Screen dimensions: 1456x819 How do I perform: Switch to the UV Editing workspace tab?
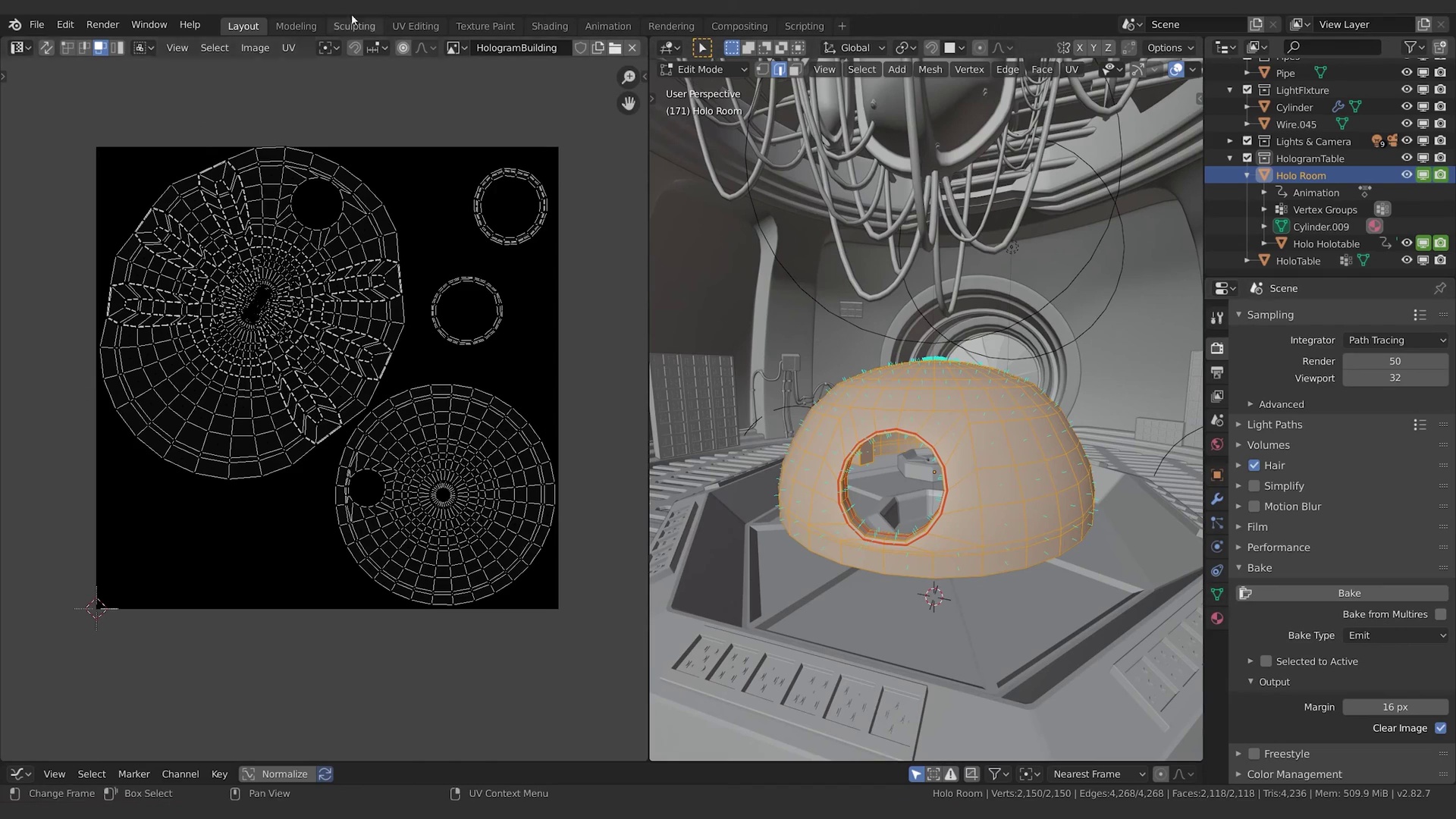click(x=415, y=26)
